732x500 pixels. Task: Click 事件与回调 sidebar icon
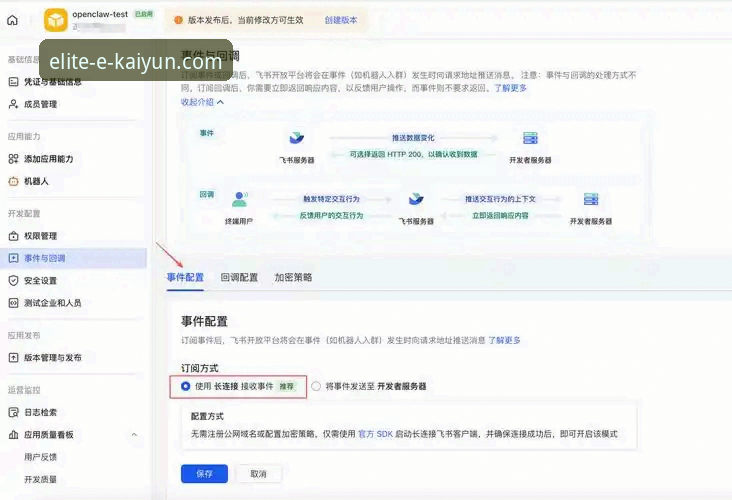click(14, 258)
